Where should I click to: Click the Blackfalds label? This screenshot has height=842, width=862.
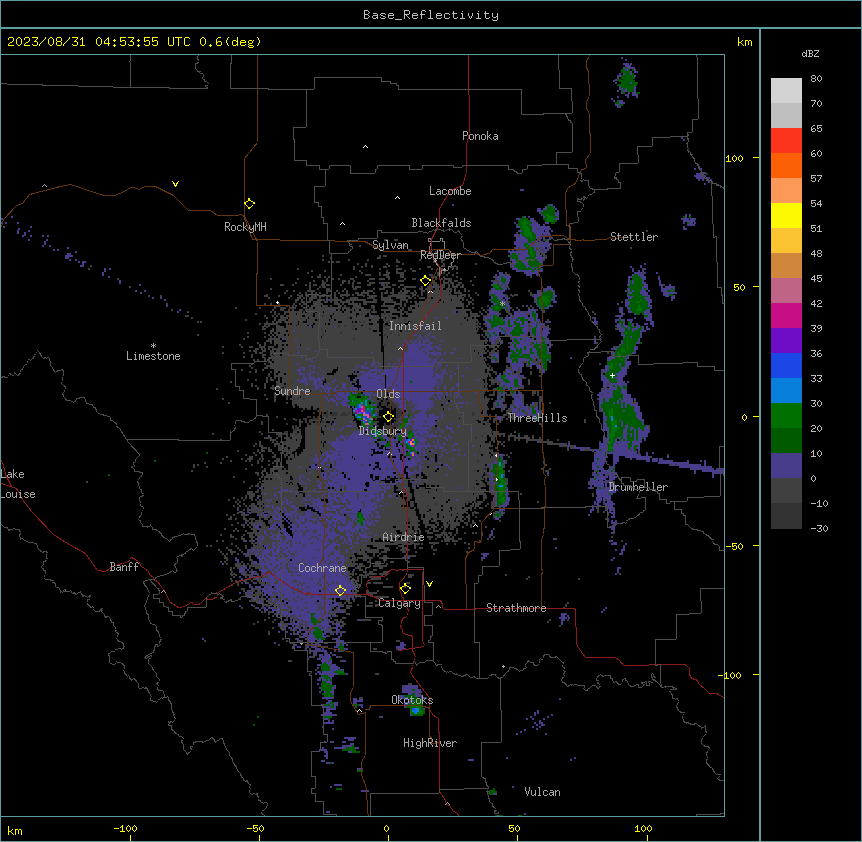441,223
